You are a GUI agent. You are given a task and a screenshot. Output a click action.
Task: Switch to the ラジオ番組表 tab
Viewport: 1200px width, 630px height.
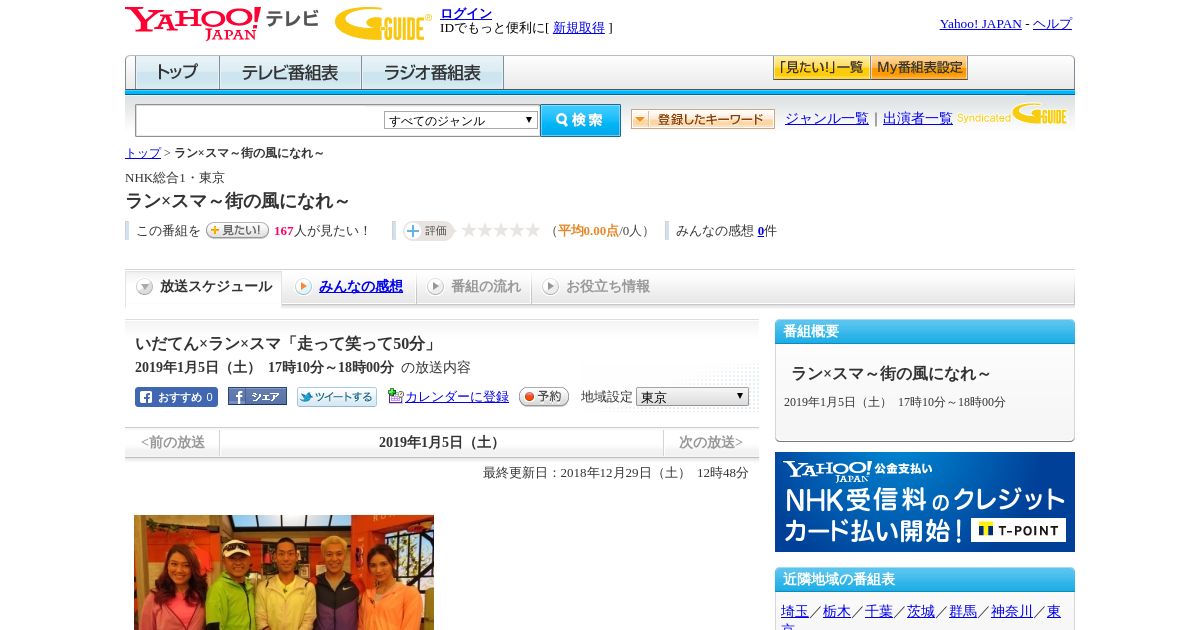[x=432, y=73]
